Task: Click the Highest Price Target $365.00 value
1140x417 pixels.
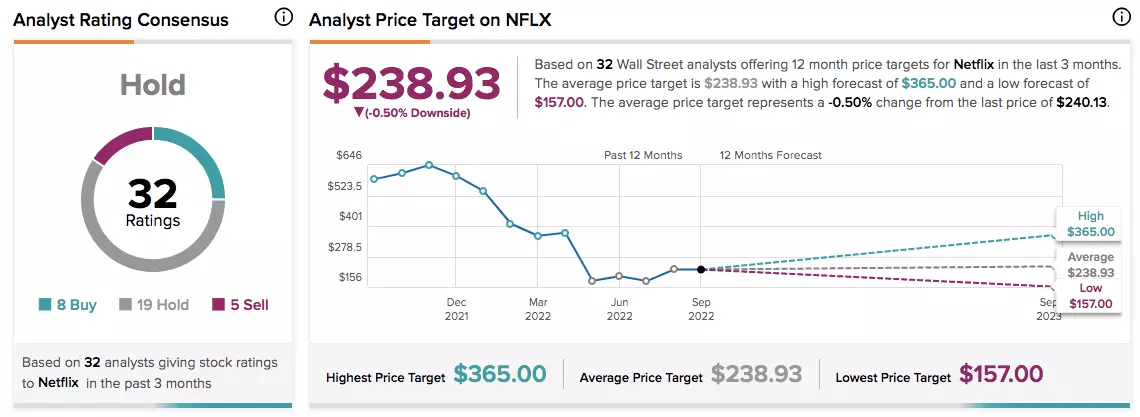Action: (500, 374)
